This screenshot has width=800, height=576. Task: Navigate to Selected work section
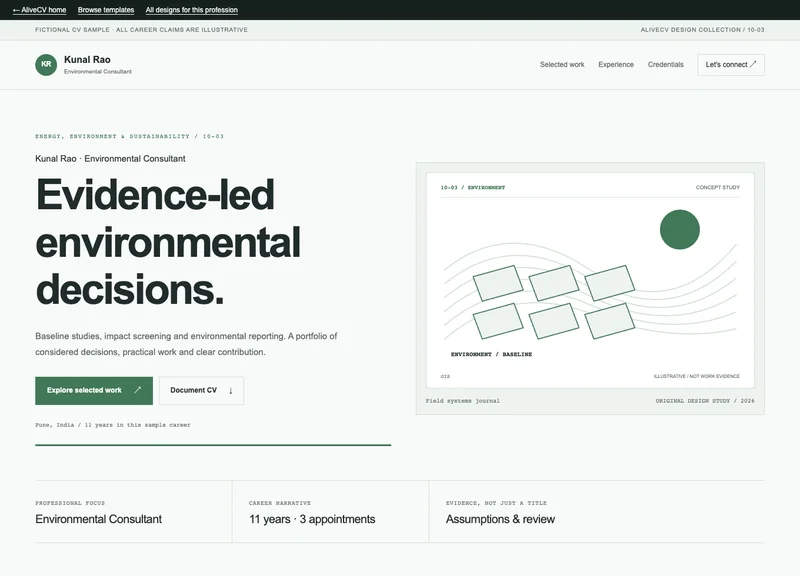click(562, 65)
